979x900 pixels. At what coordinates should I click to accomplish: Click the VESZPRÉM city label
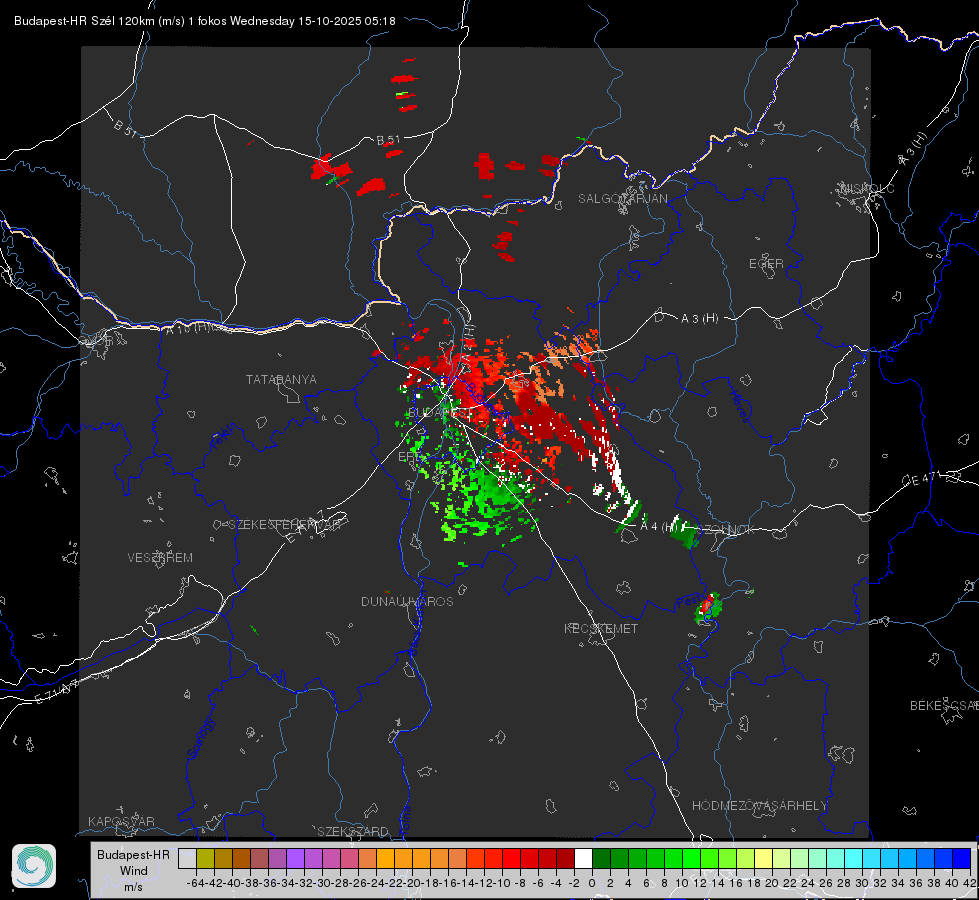160,557
